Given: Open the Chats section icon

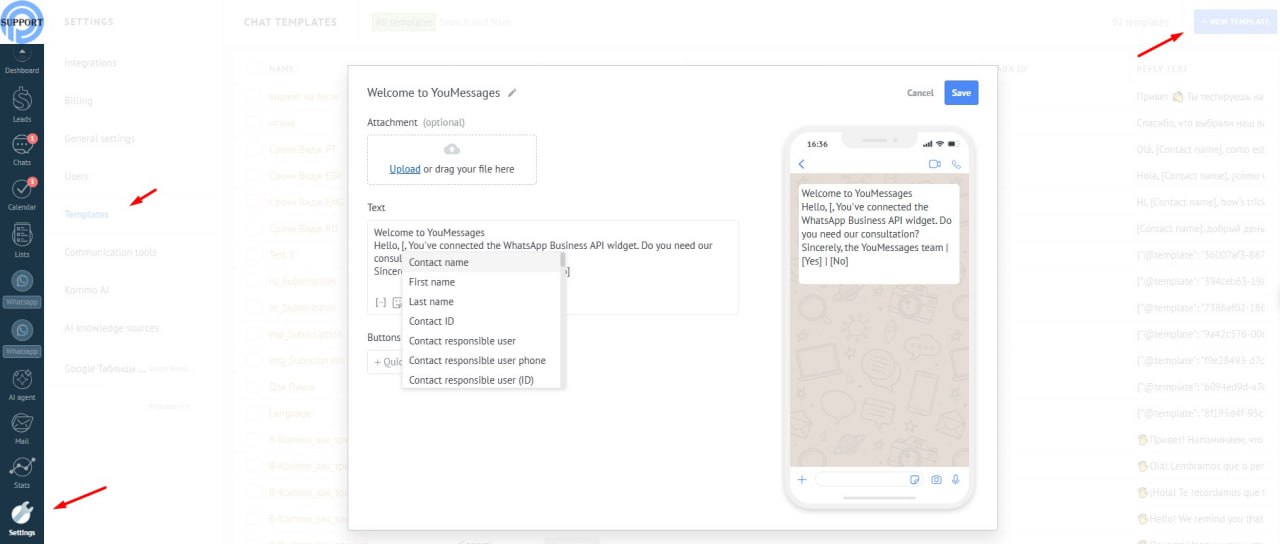Looking at the screenshot, I should (22, 147).
